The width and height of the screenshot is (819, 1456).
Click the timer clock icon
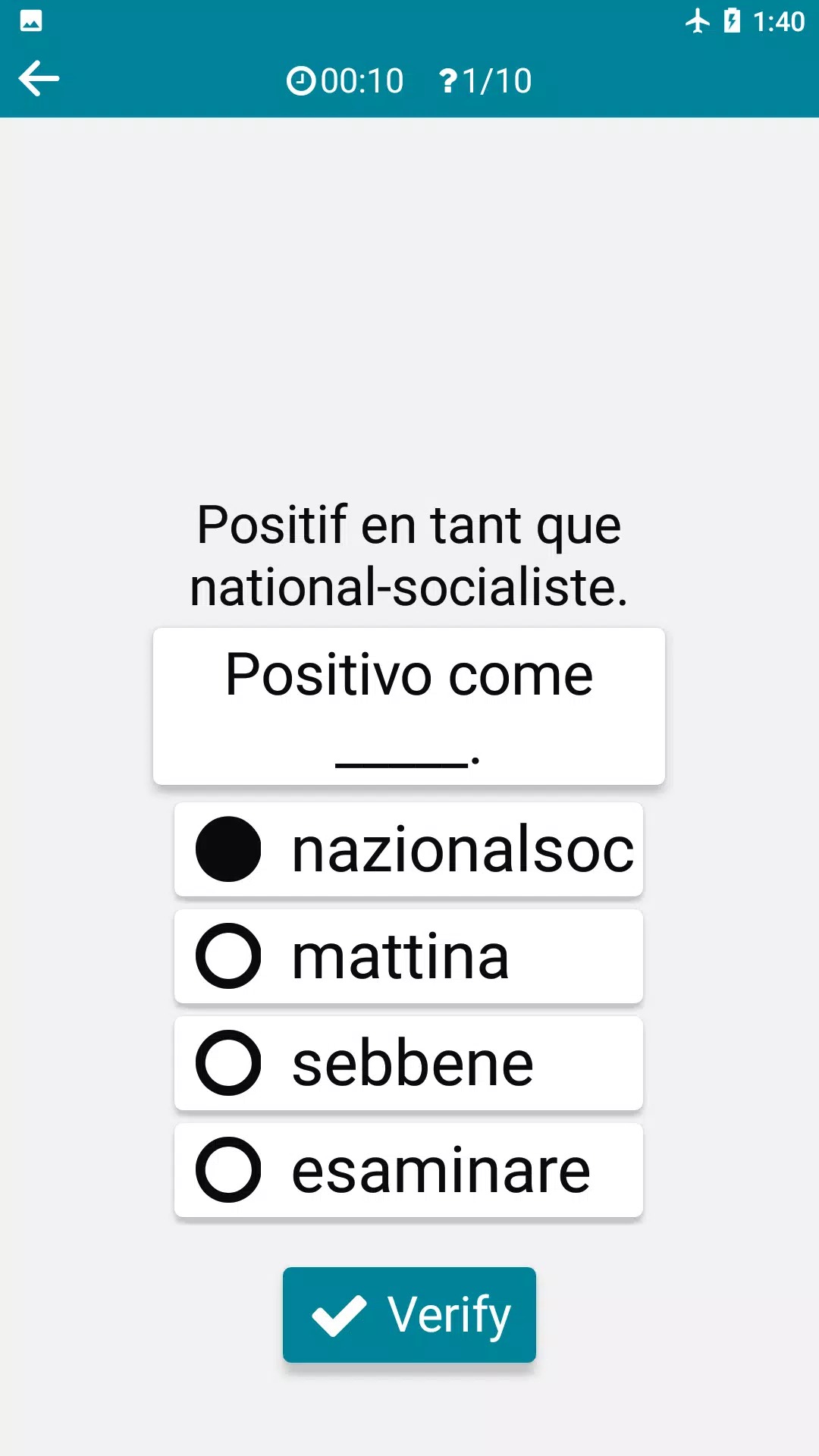[301, 80]
